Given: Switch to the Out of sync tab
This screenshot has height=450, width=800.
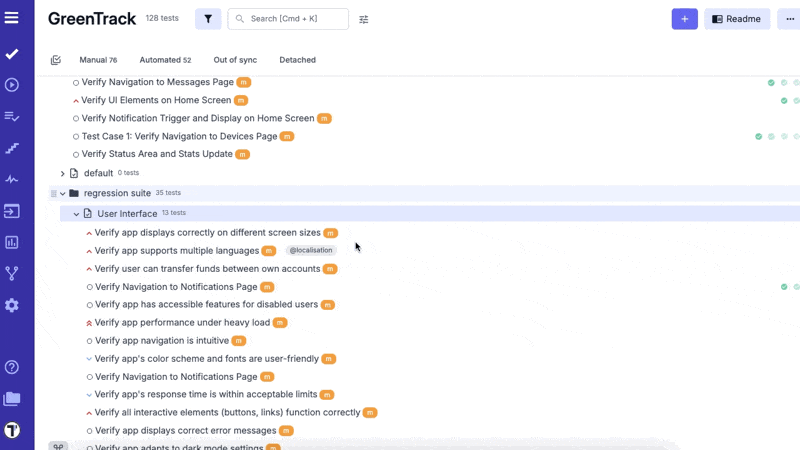Looking at the screenshot, I should (x=233, y=60).
